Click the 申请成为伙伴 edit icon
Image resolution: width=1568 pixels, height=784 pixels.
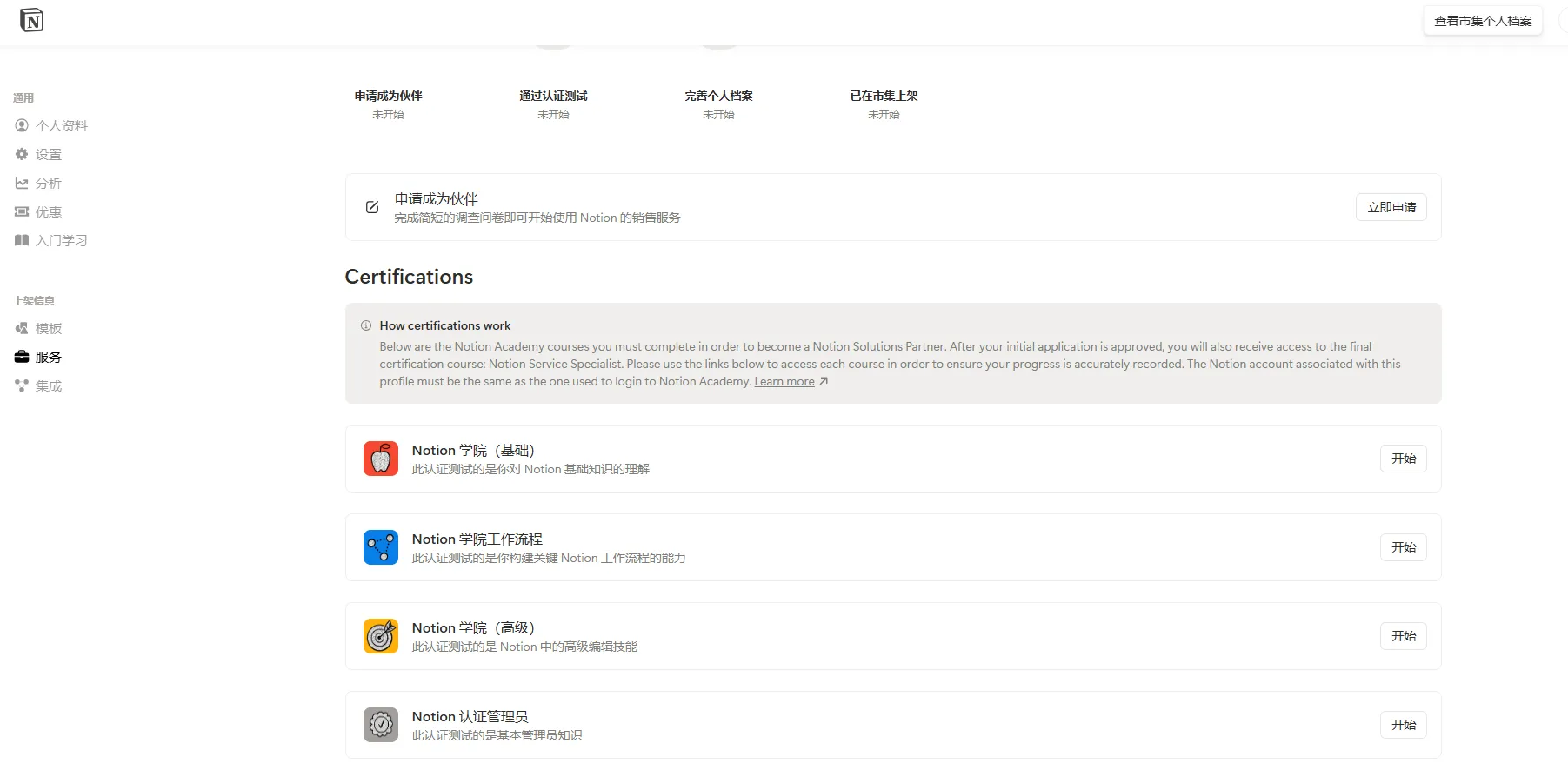coord(372,207)
